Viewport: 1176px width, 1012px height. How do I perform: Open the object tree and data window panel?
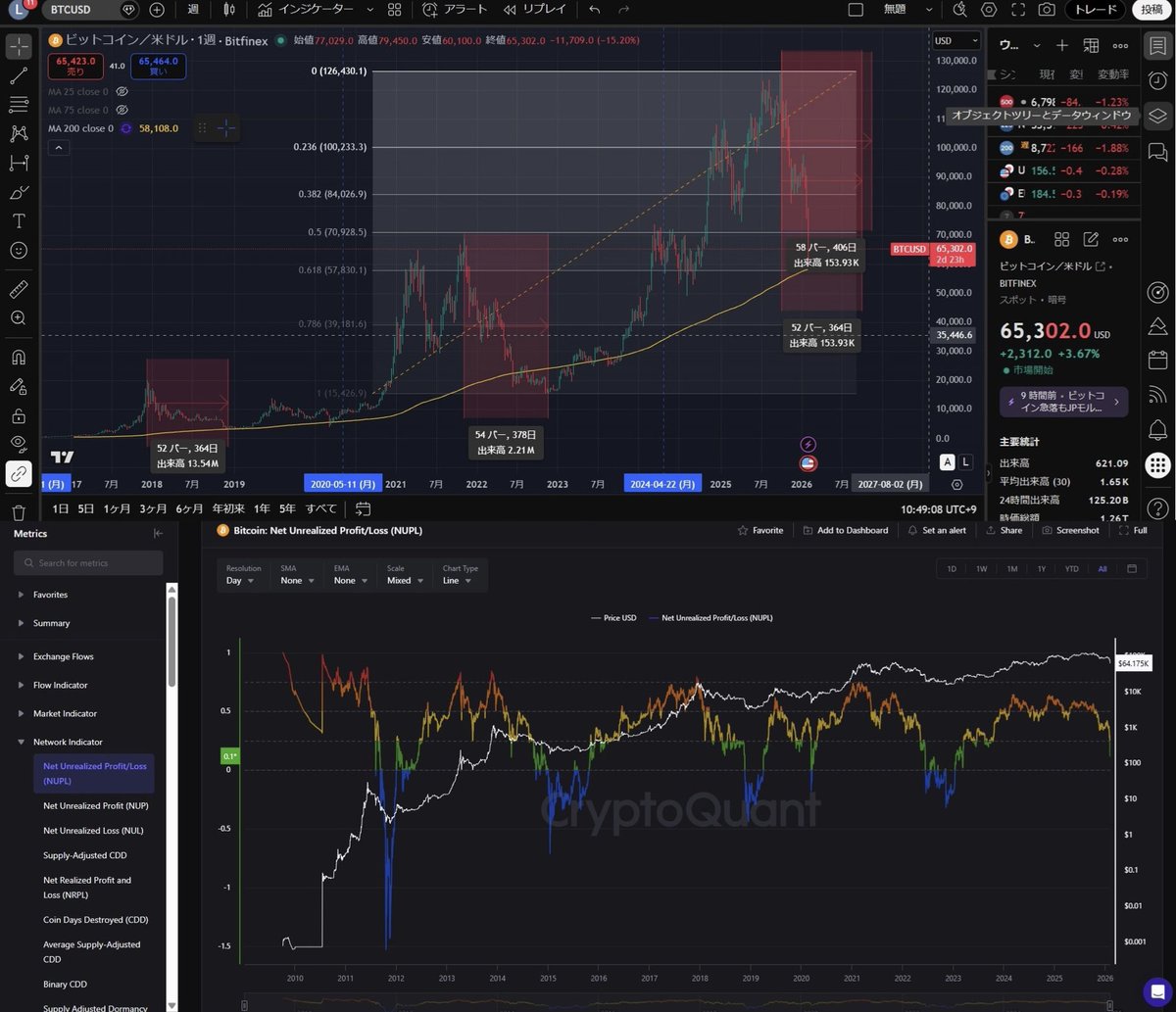1157,116
